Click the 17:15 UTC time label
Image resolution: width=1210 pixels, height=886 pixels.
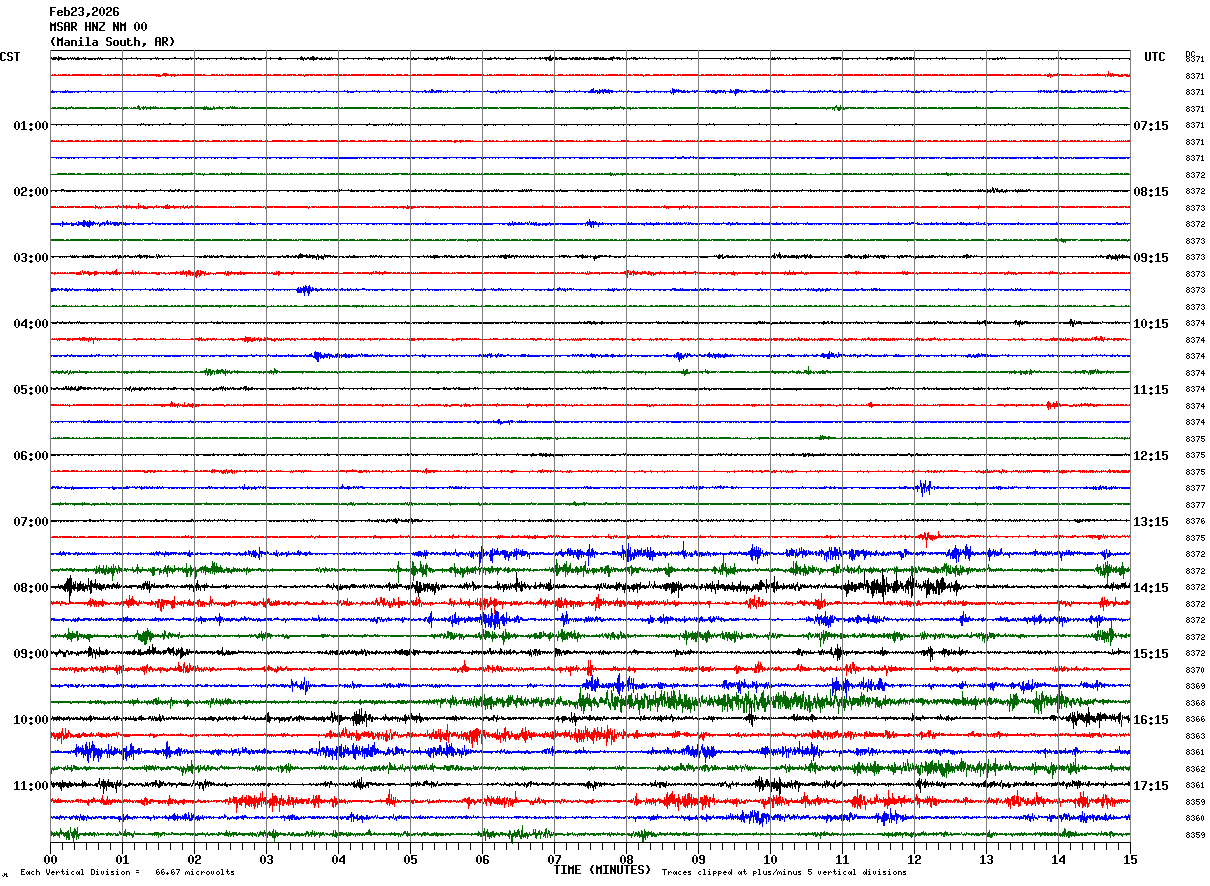[1151, 786]
